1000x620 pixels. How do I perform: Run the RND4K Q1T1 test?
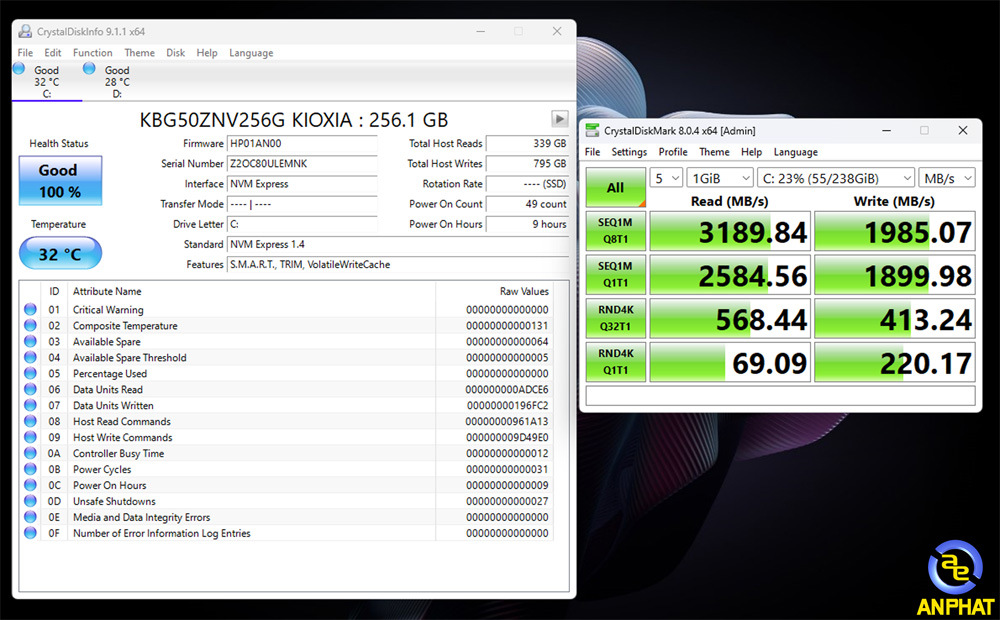[615, 362]
